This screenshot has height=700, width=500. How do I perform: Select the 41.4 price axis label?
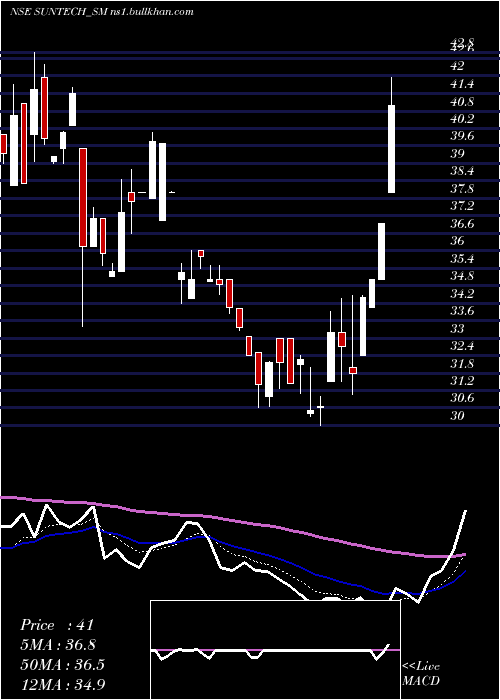pos(462,84)
